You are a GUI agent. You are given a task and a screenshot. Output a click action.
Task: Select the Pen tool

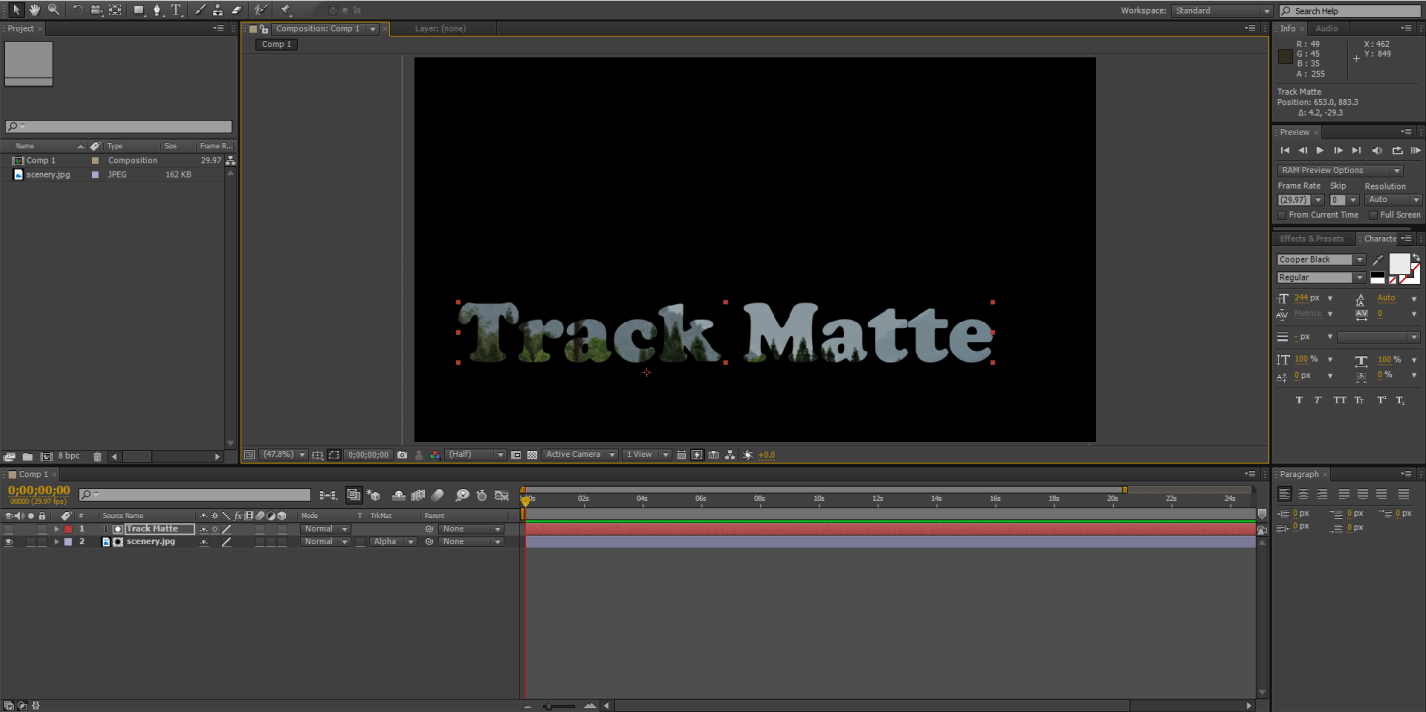click(x=157, y=9)
